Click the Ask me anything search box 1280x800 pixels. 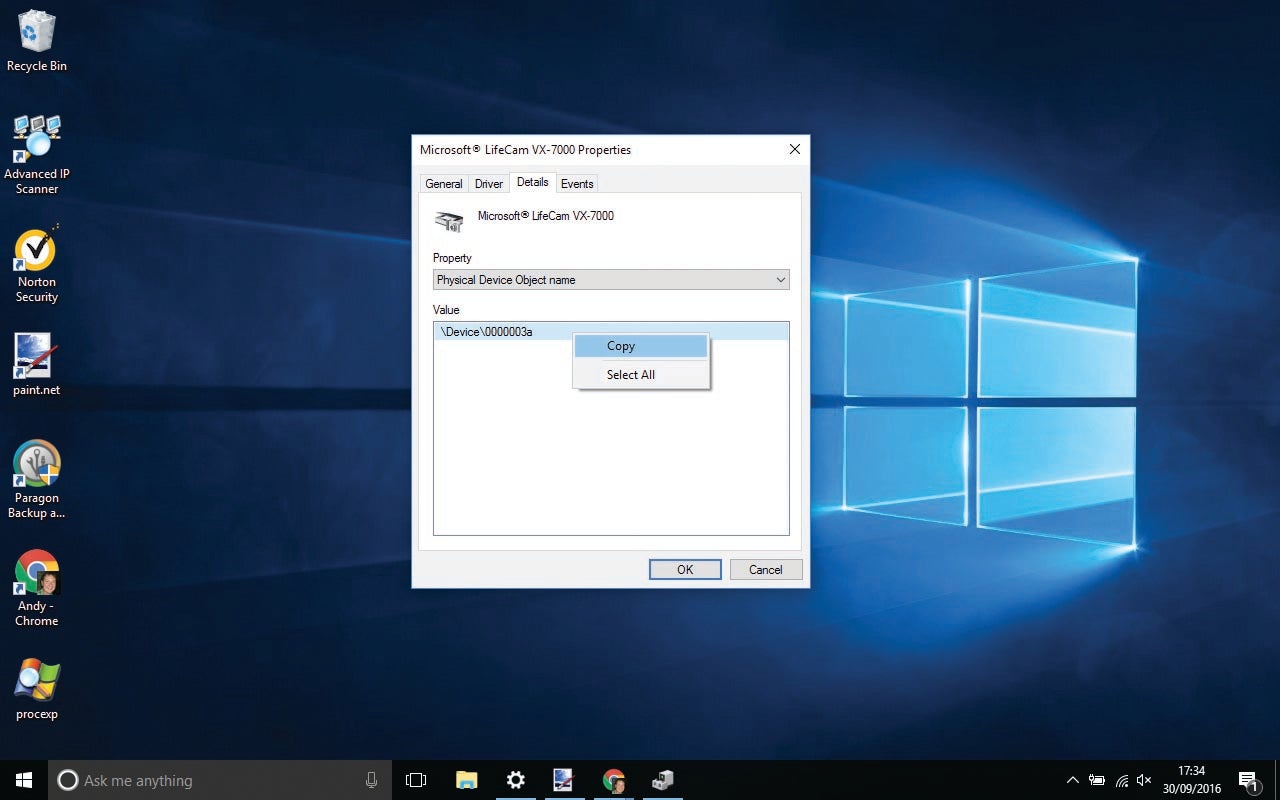pos(220,780)
